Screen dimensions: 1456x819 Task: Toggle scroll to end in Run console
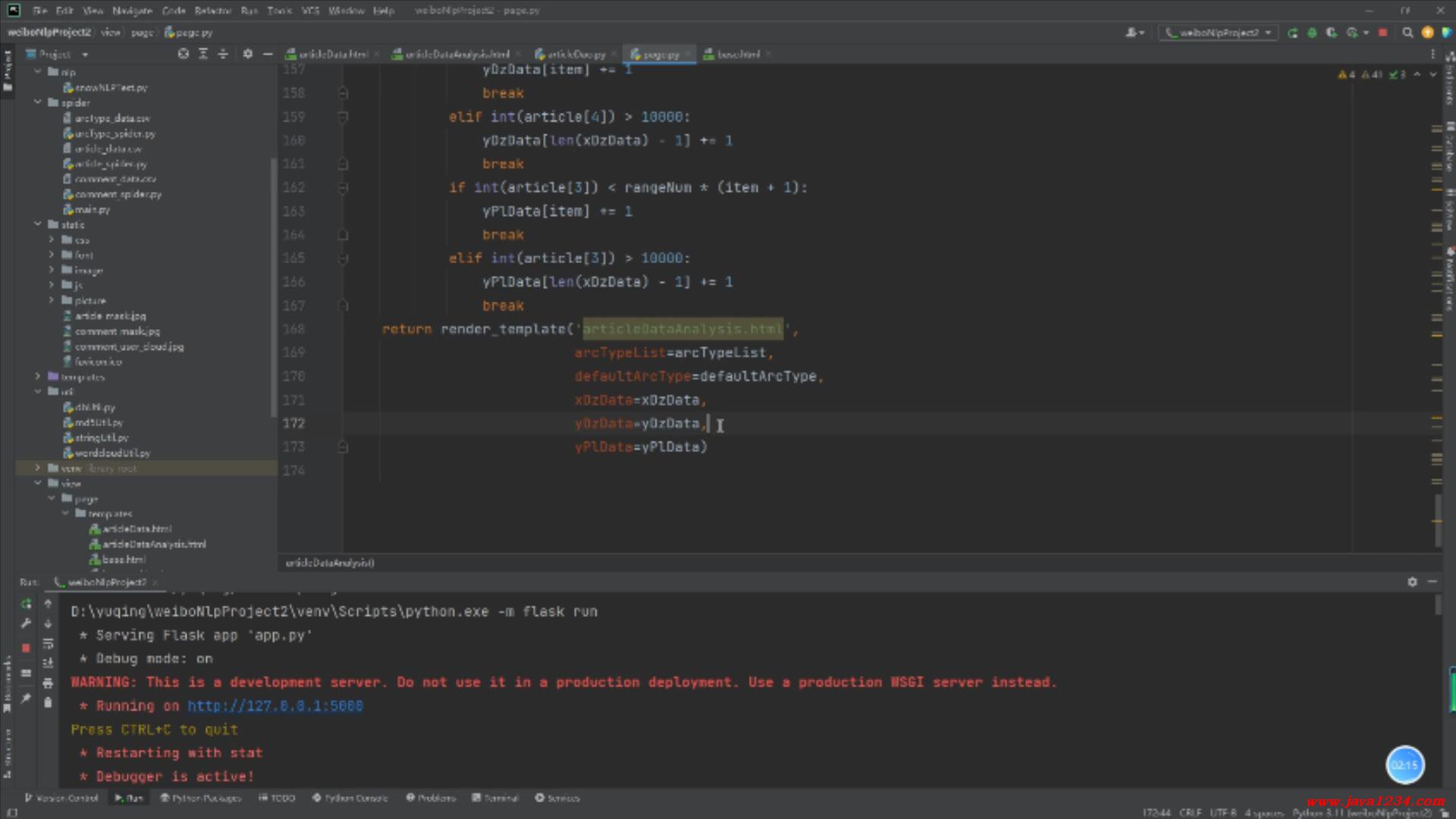48,664
